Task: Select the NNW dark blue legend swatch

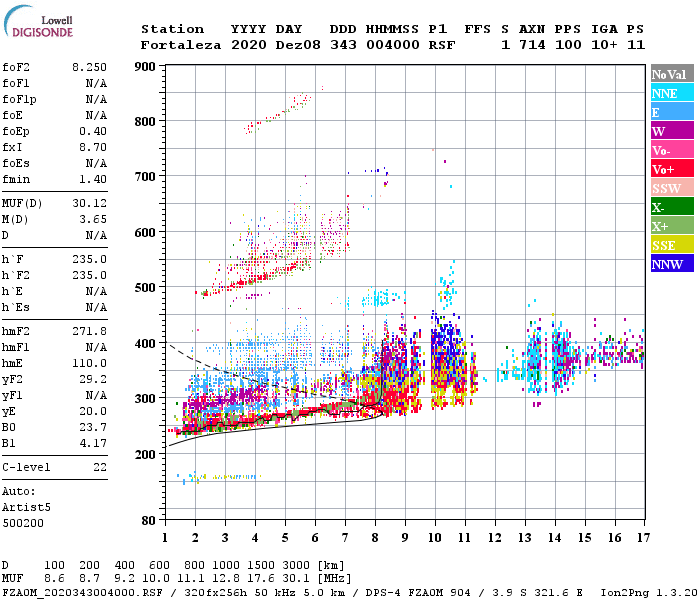Action: point(672,263)
